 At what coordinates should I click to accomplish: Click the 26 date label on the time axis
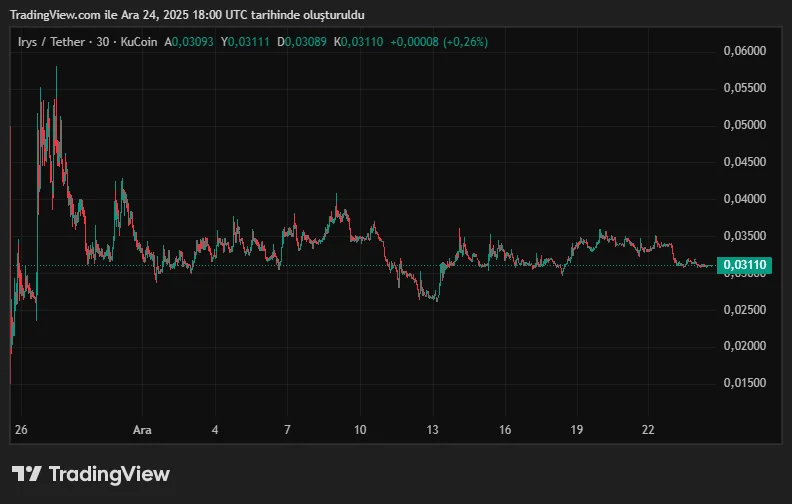point(20,430)
